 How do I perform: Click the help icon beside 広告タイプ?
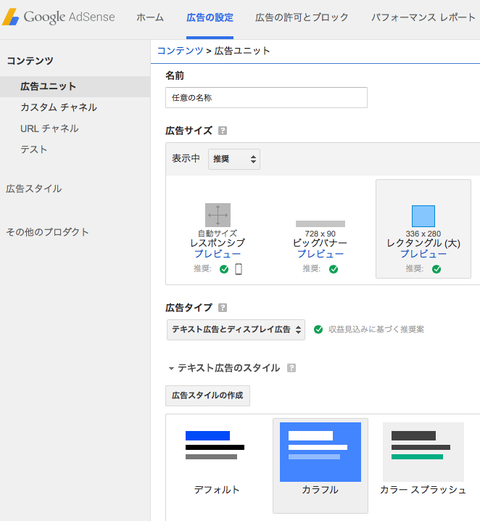coord(222,308)
